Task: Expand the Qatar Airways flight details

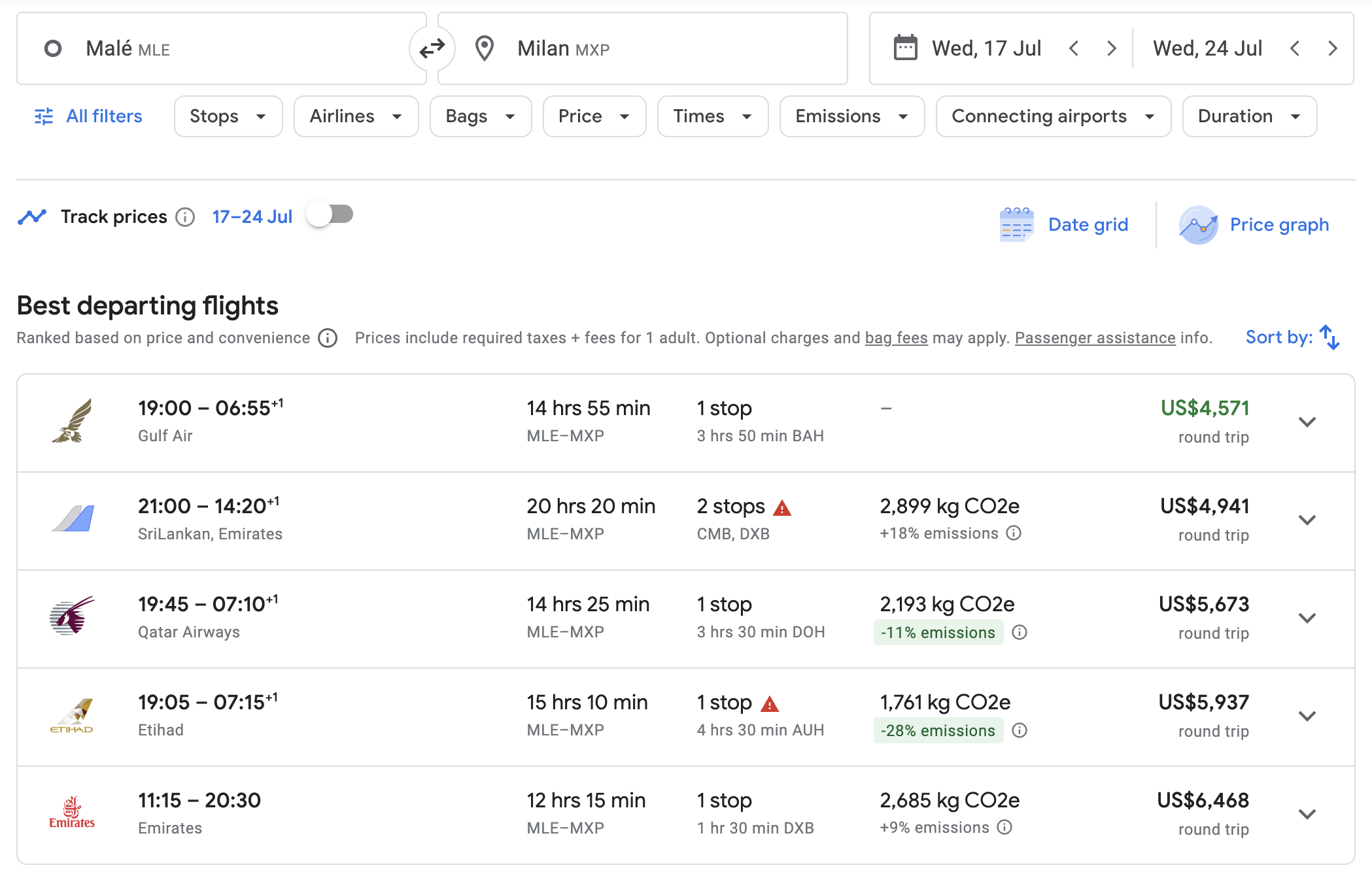Action: [1307, 618]
